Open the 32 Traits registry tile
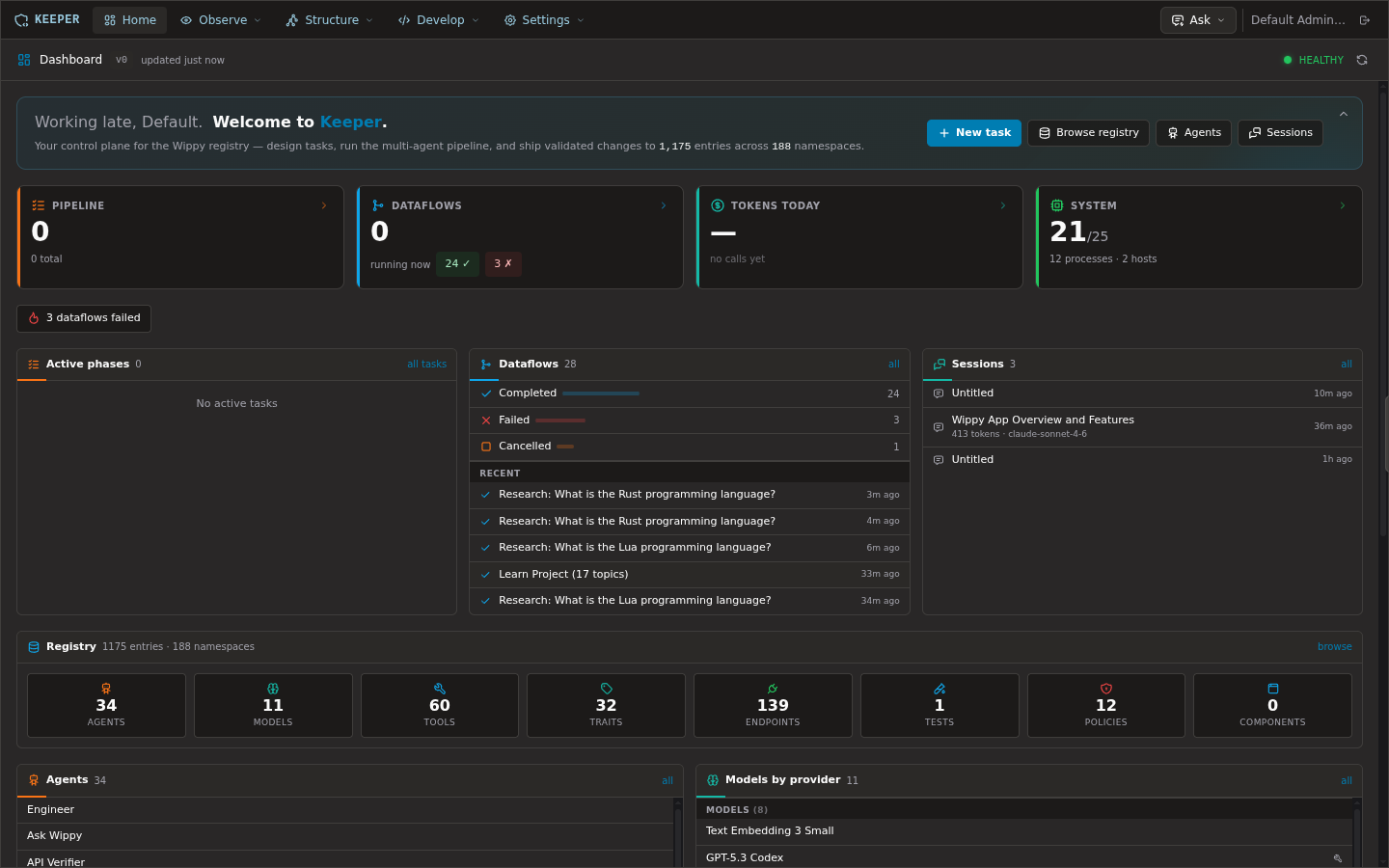The width and height of the screenshot is (1389, 868). pyautogui.click(x=606, y=706)
